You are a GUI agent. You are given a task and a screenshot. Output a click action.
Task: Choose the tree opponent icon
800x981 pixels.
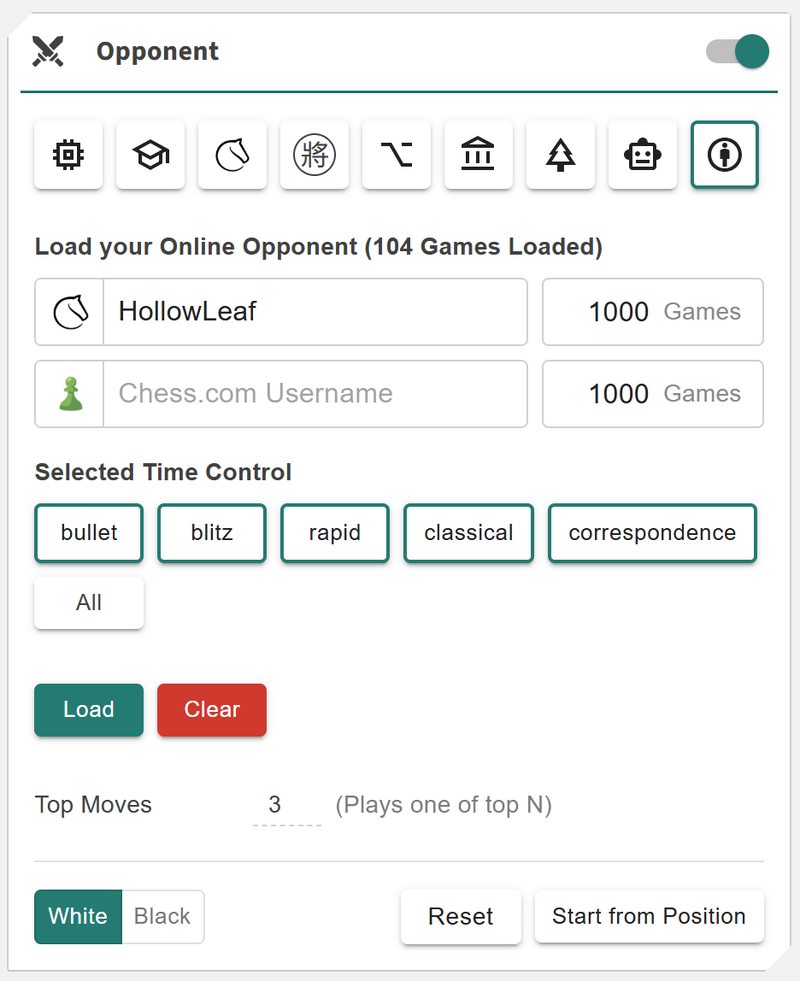click(560, 155)
